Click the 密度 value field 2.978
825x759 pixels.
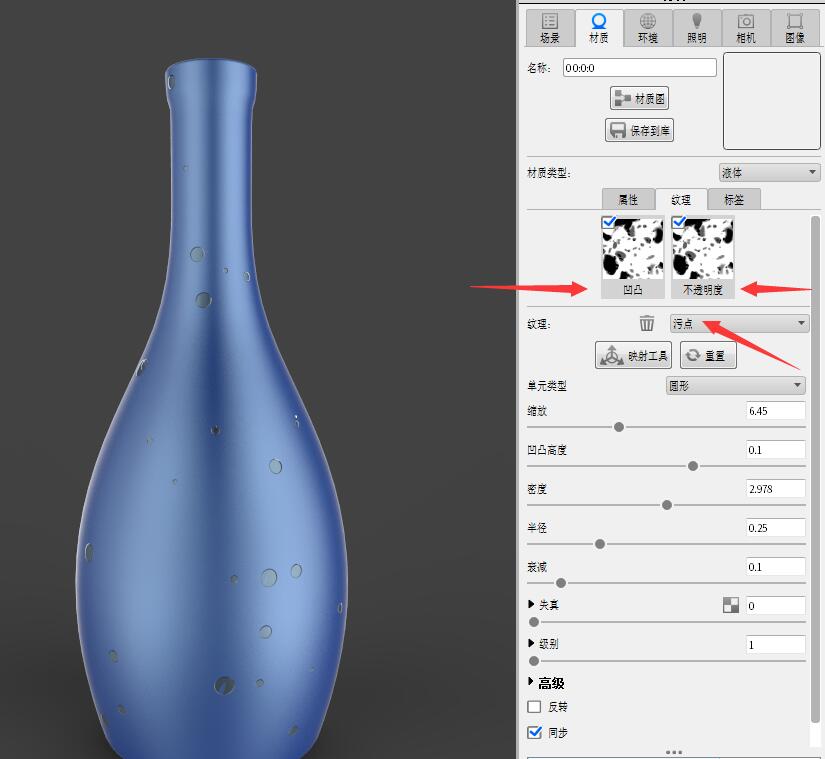point(776,489)
